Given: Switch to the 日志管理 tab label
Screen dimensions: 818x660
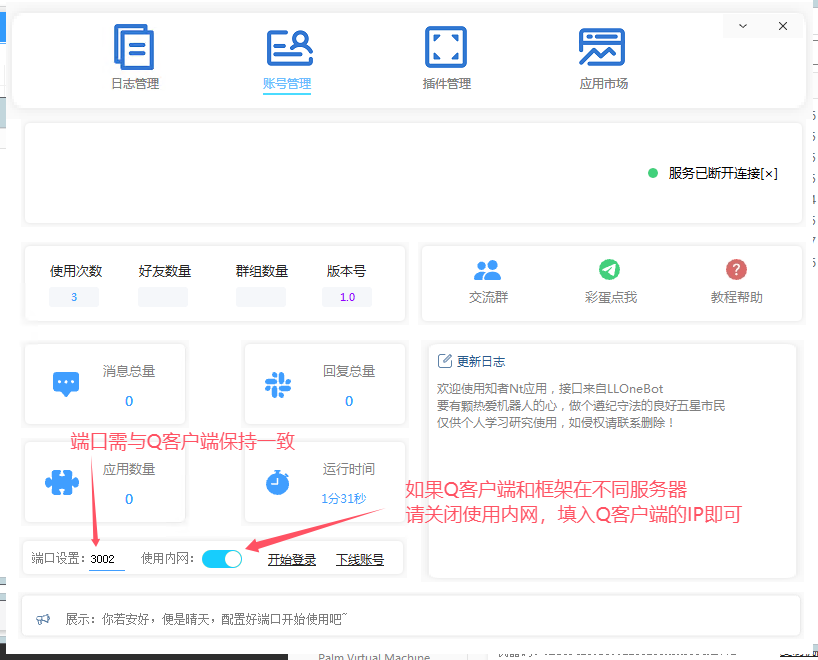Looking at the screenshot, I should pyautogui.click(x=135, y=83).
